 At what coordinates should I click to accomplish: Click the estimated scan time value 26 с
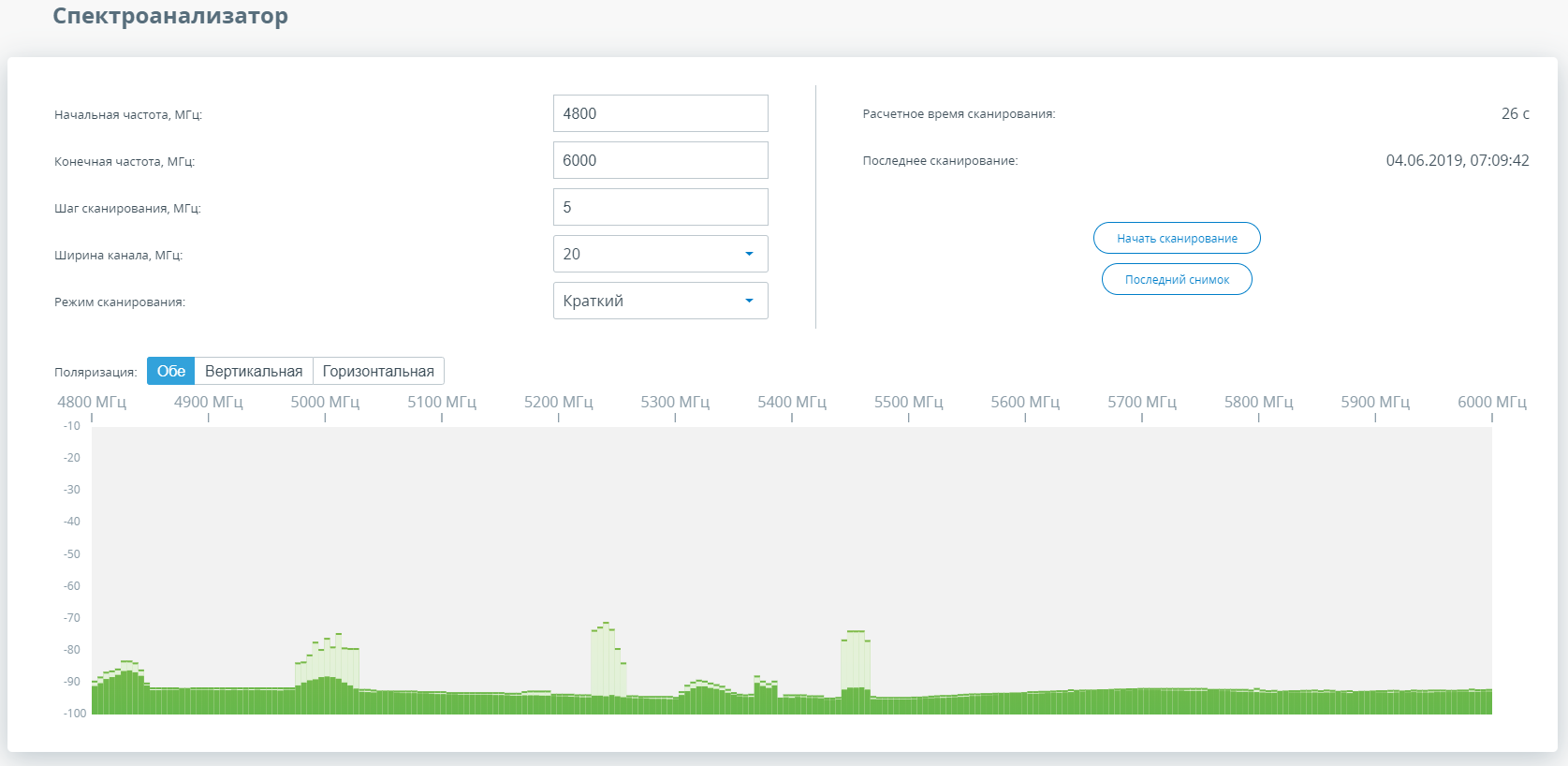coord(1516,113)
